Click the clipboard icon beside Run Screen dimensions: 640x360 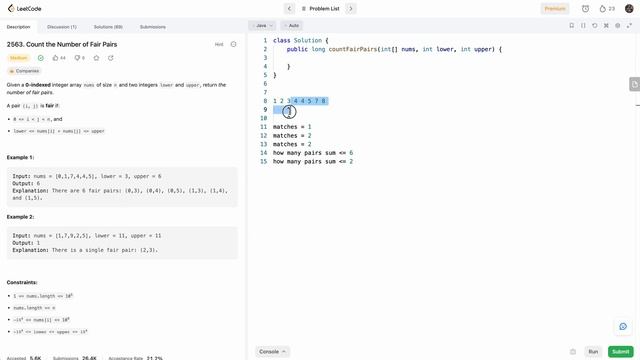pyautogui.click(x=573, y=351)
